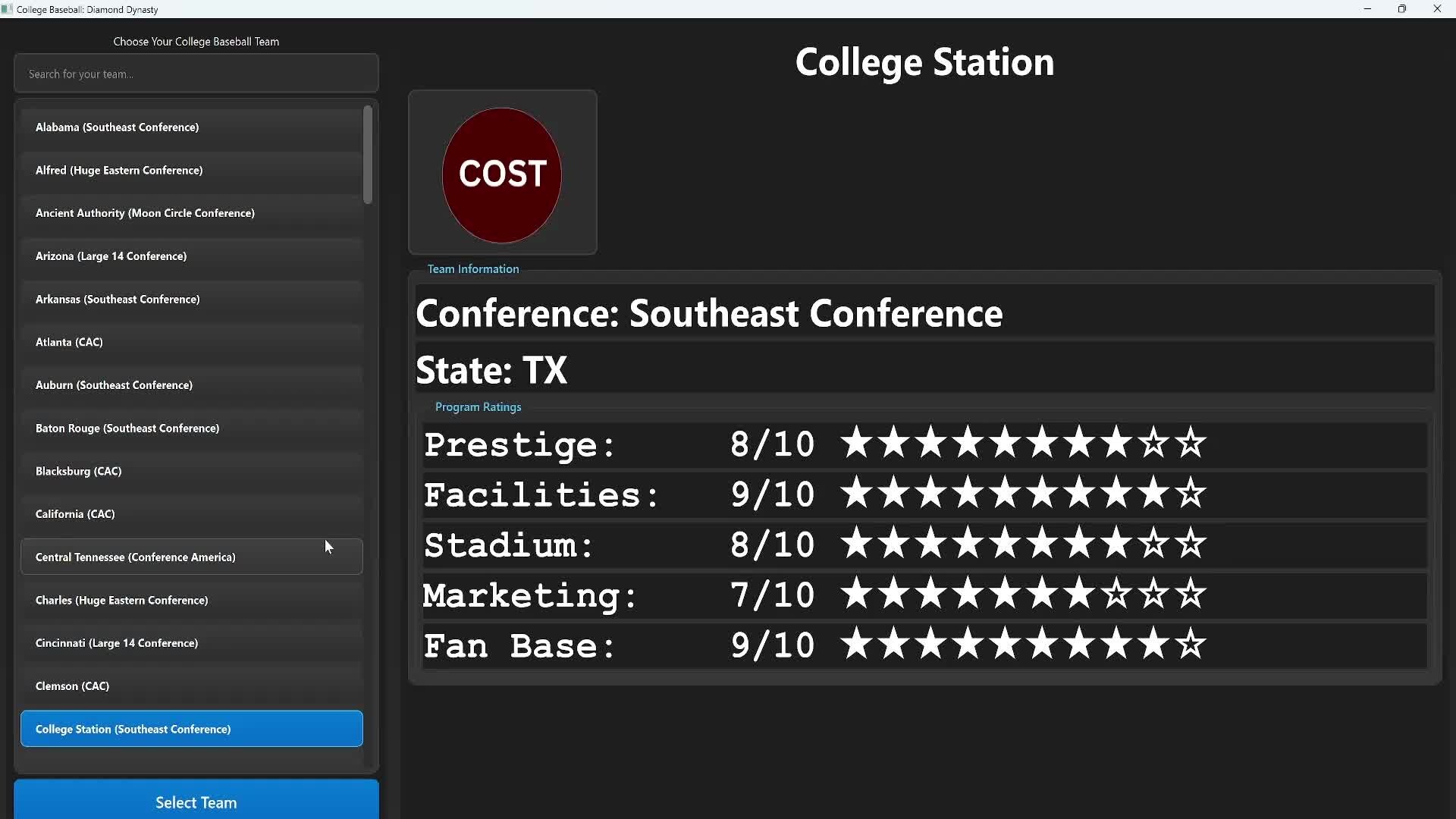Click the COST team logo
This screenshot has height=819, width=1456.
(x=502, y=174)
